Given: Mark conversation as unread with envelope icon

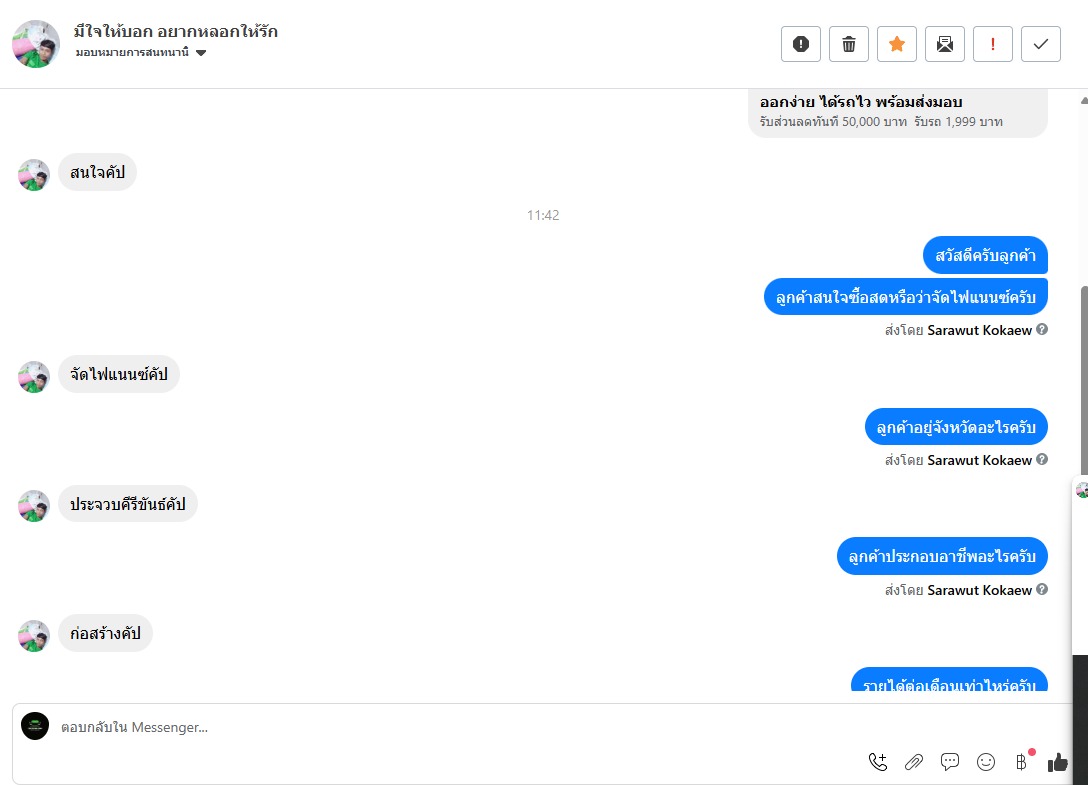Looking at the screenshot, I should tap(944, 44).
